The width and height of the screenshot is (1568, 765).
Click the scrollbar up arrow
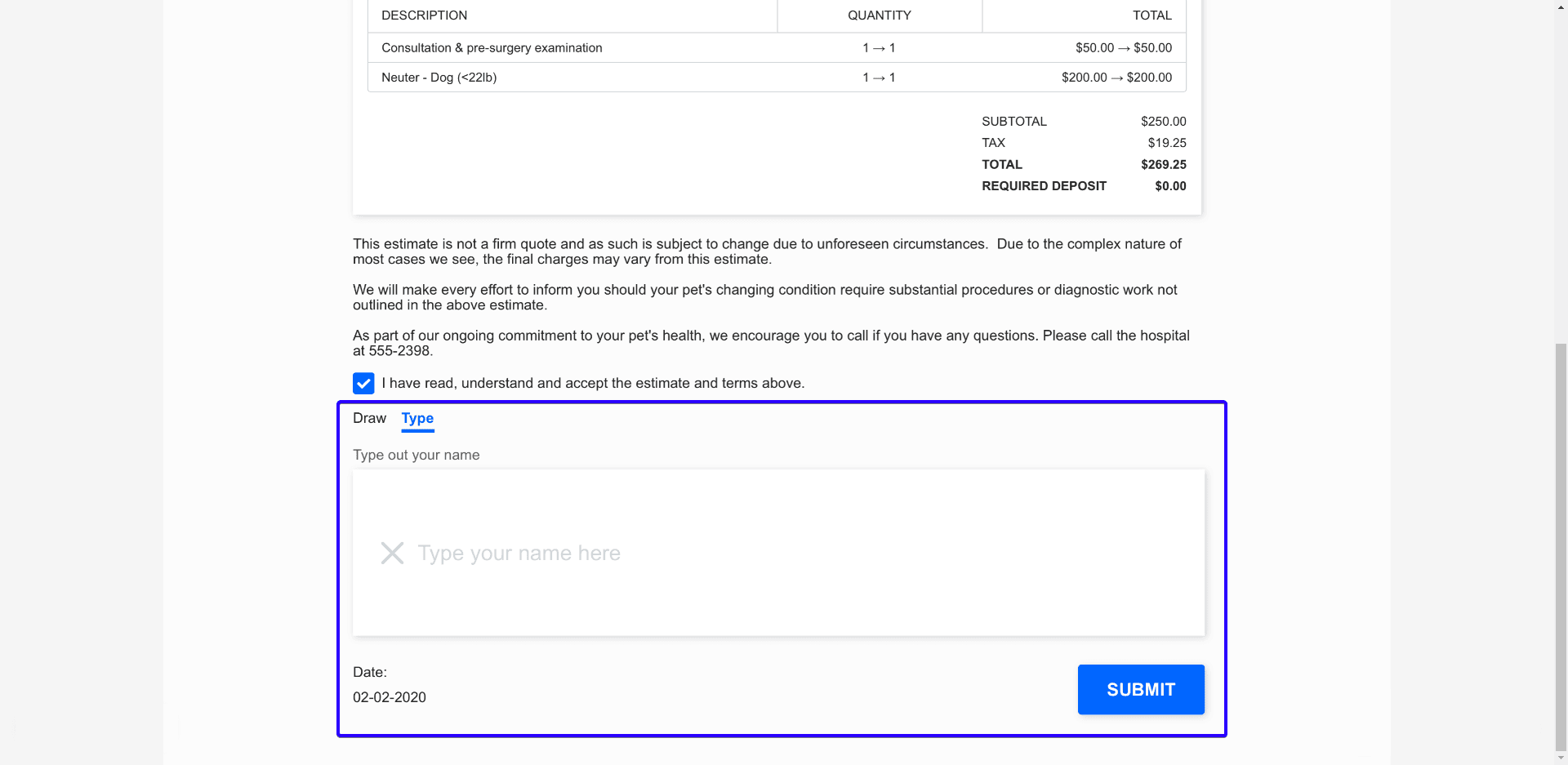point(1561,6)
